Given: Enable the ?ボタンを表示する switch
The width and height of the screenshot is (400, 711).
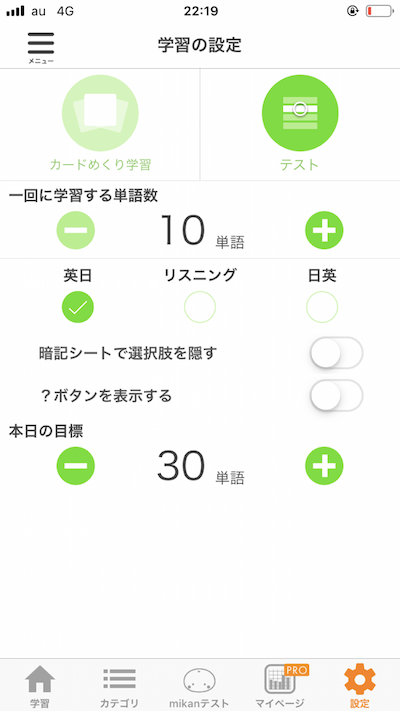Looking at the screenshot, I should (337, 395).
